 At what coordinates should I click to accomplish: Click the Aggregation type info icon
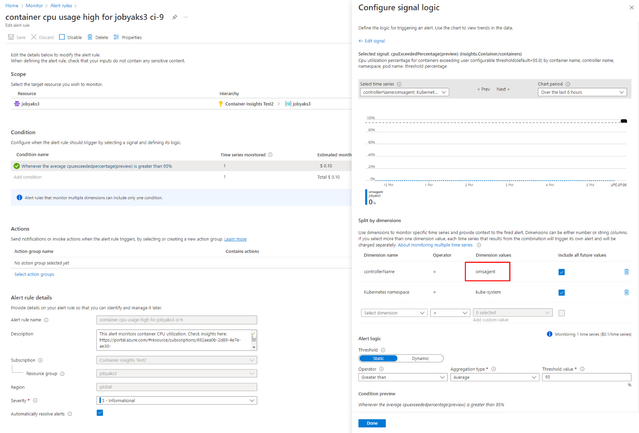point(494,369)
